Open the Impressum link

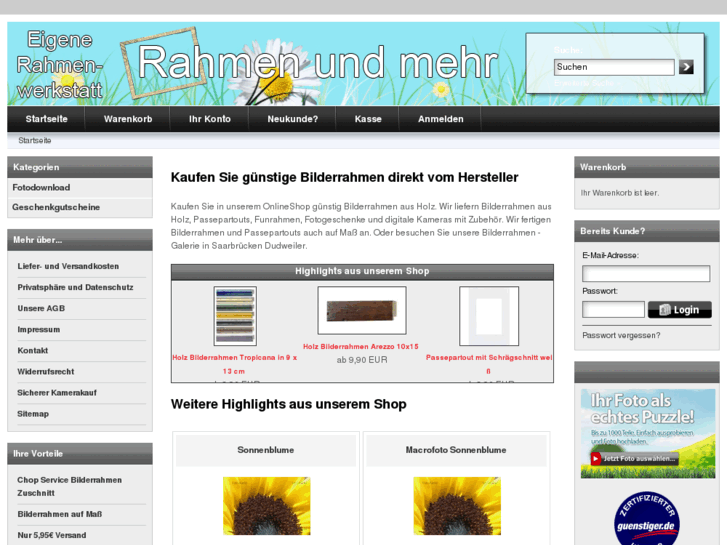(38, 329)
